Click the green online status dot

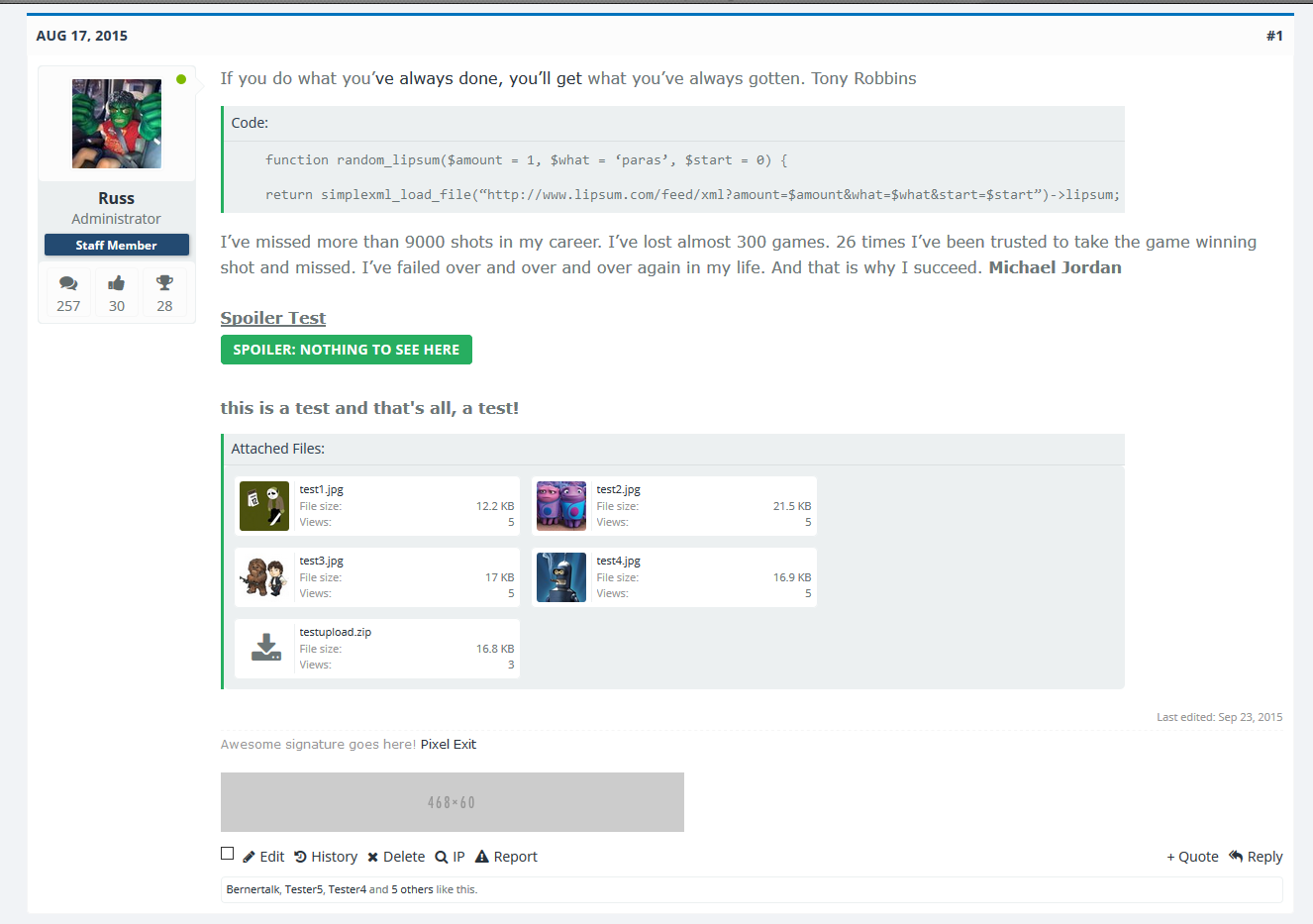click(x=181, y=79)
